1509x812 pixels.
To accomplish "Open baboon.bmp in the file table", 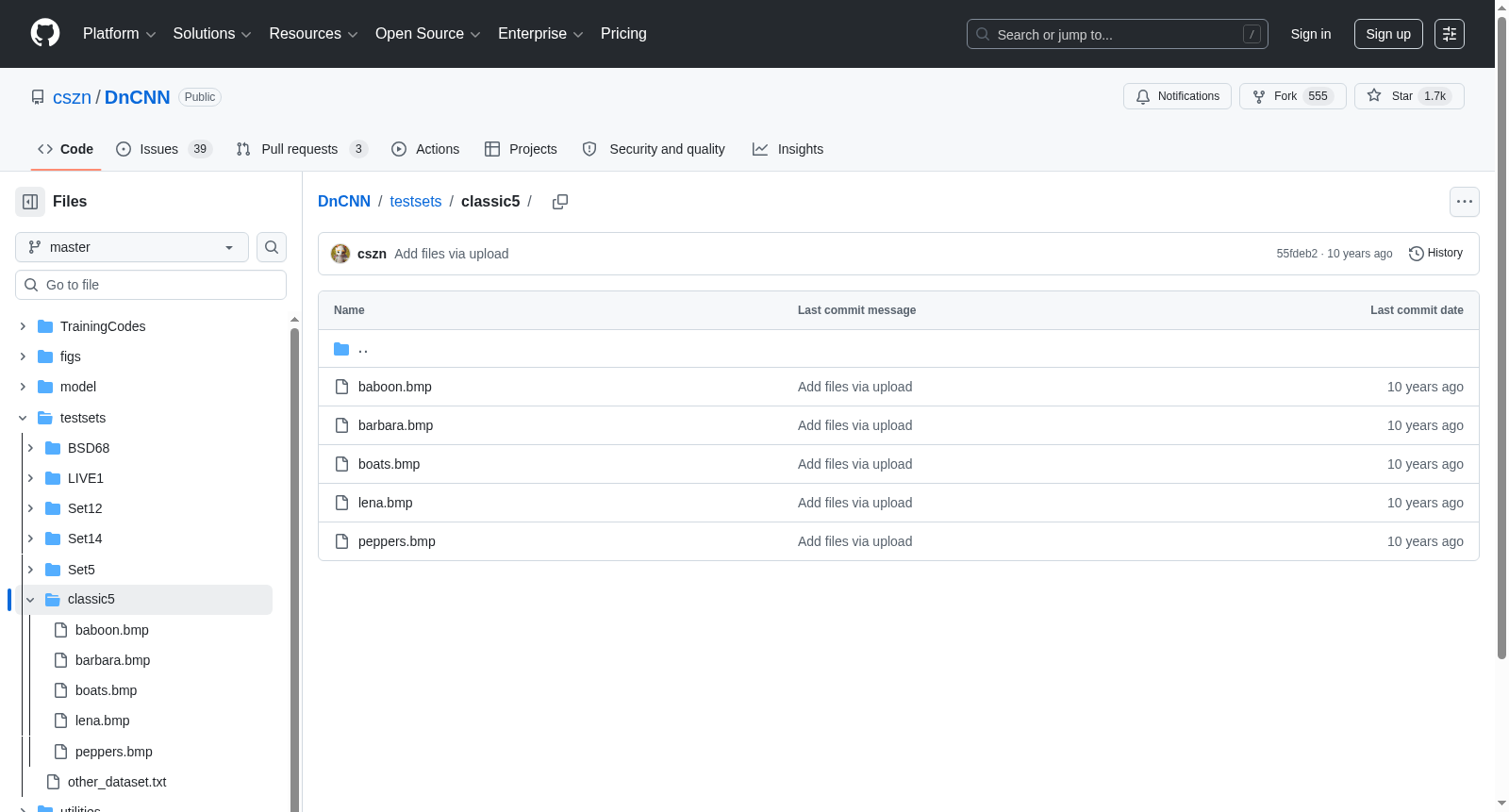I will 395,387.
